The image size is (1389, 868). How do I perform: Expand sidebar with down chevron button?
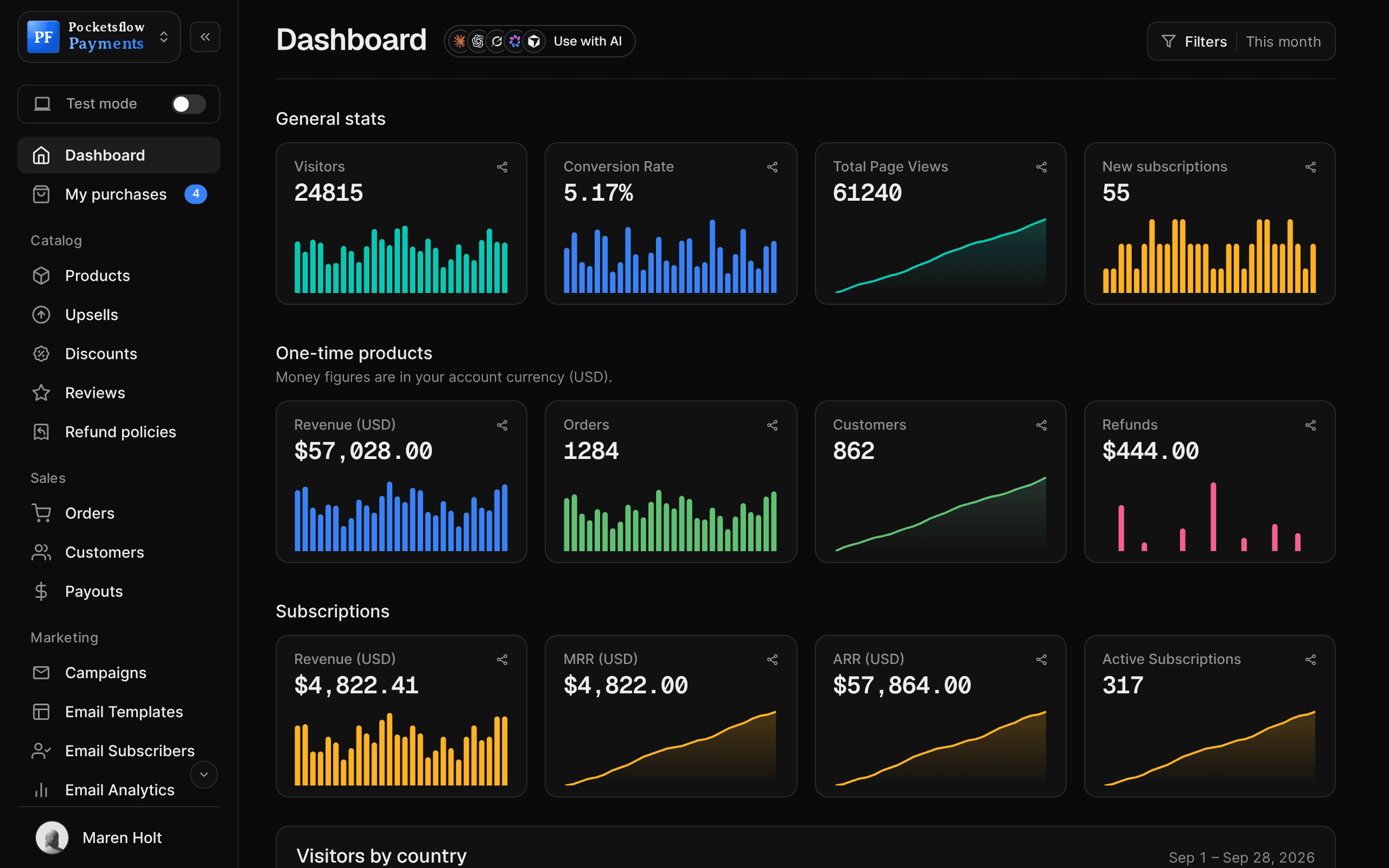(x=203, y=774)
